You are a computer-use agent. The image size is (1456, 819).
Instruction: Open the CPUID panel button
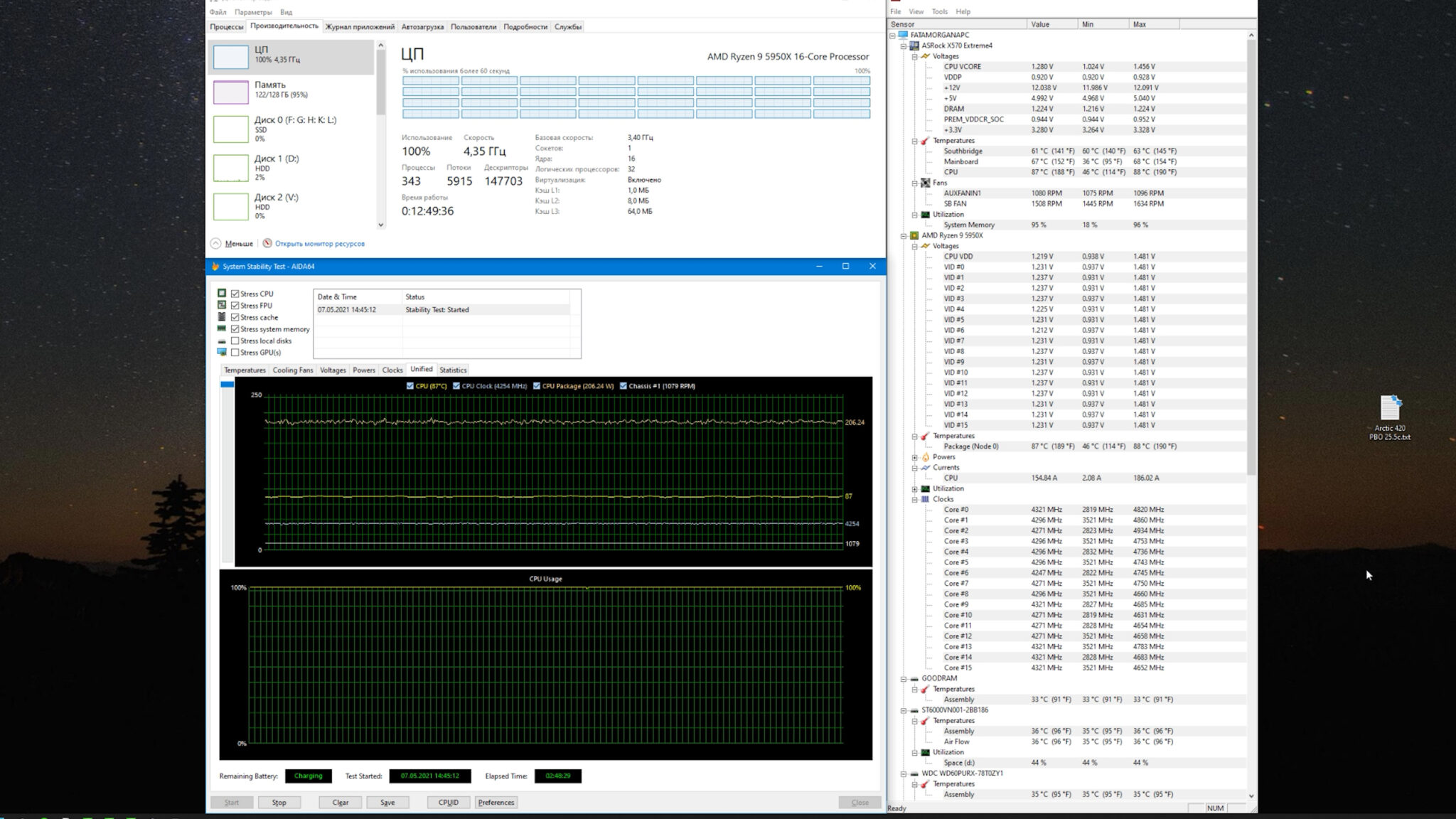[x=449, y=802]
